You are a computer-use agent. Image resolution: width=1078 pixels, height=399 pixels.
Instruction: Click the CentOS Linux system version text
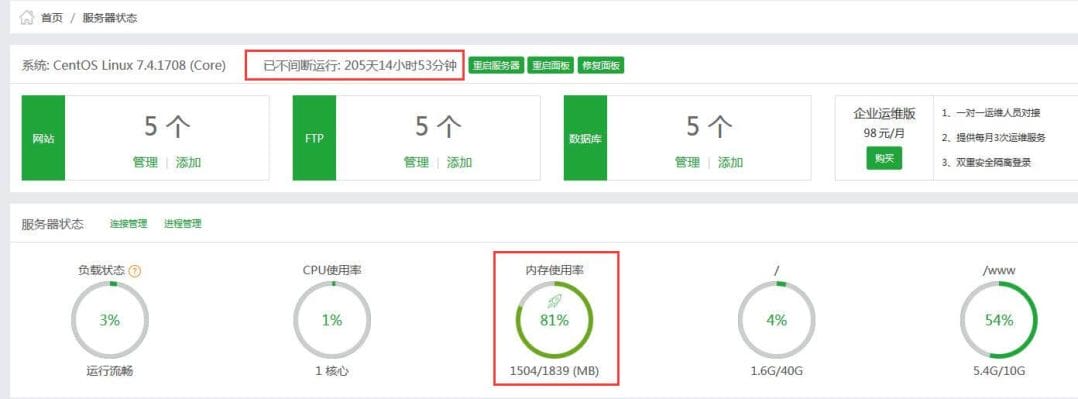click(x=124, y=66)
